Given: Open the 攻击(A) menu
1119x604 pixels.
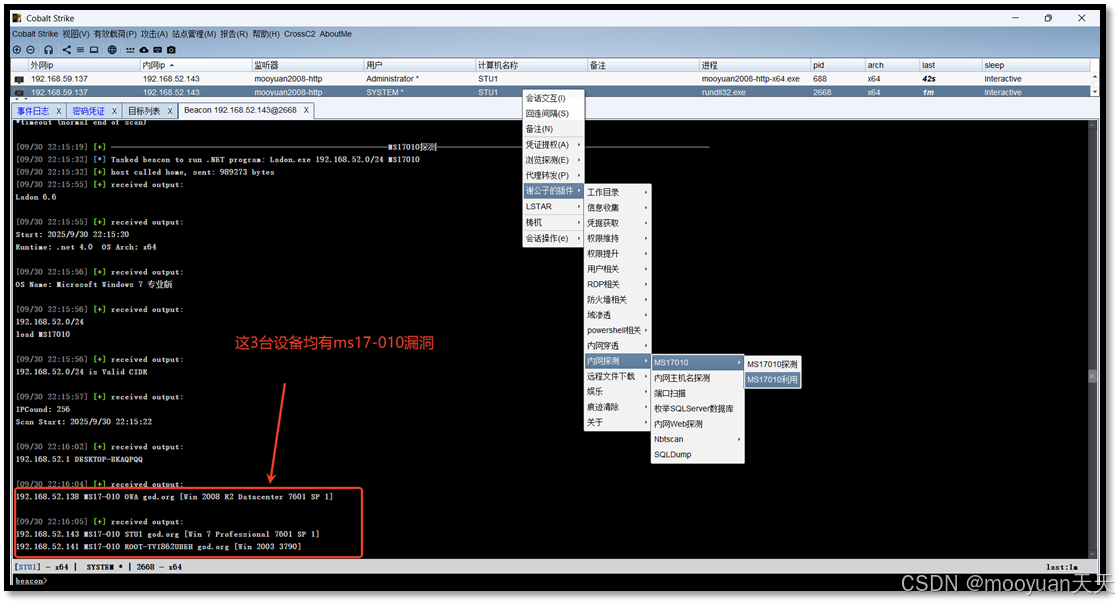Looking at the screenshot, I should pos(154,34).
